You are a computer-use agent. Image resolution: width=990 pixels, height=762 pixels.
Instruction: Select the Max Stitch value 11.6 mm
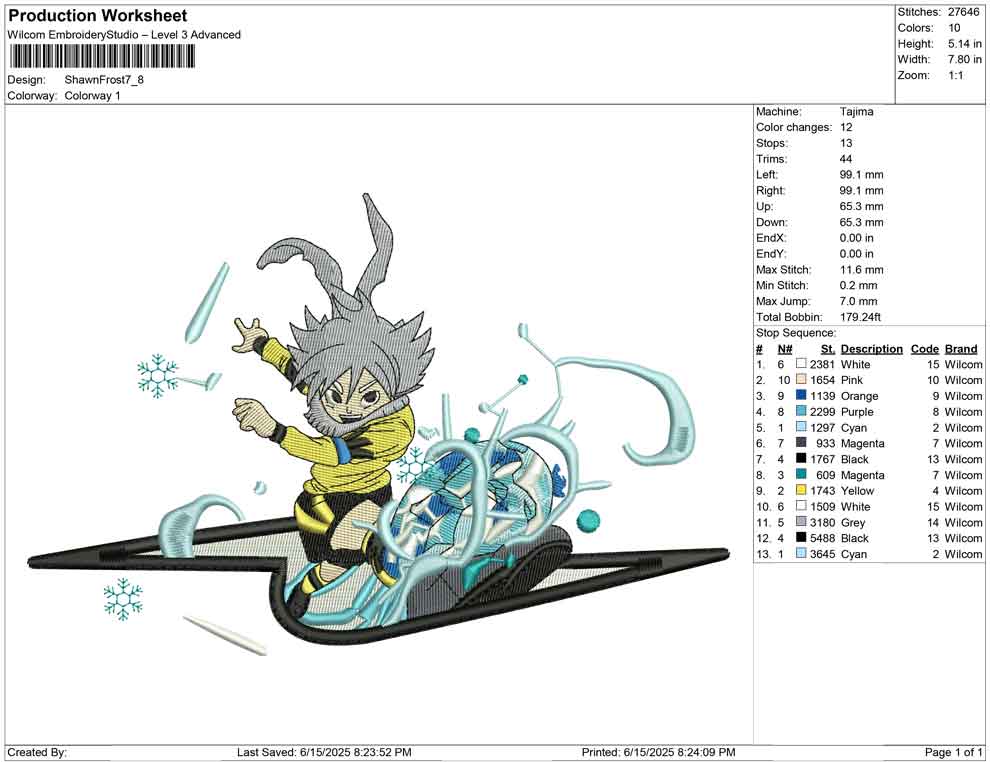862,270
